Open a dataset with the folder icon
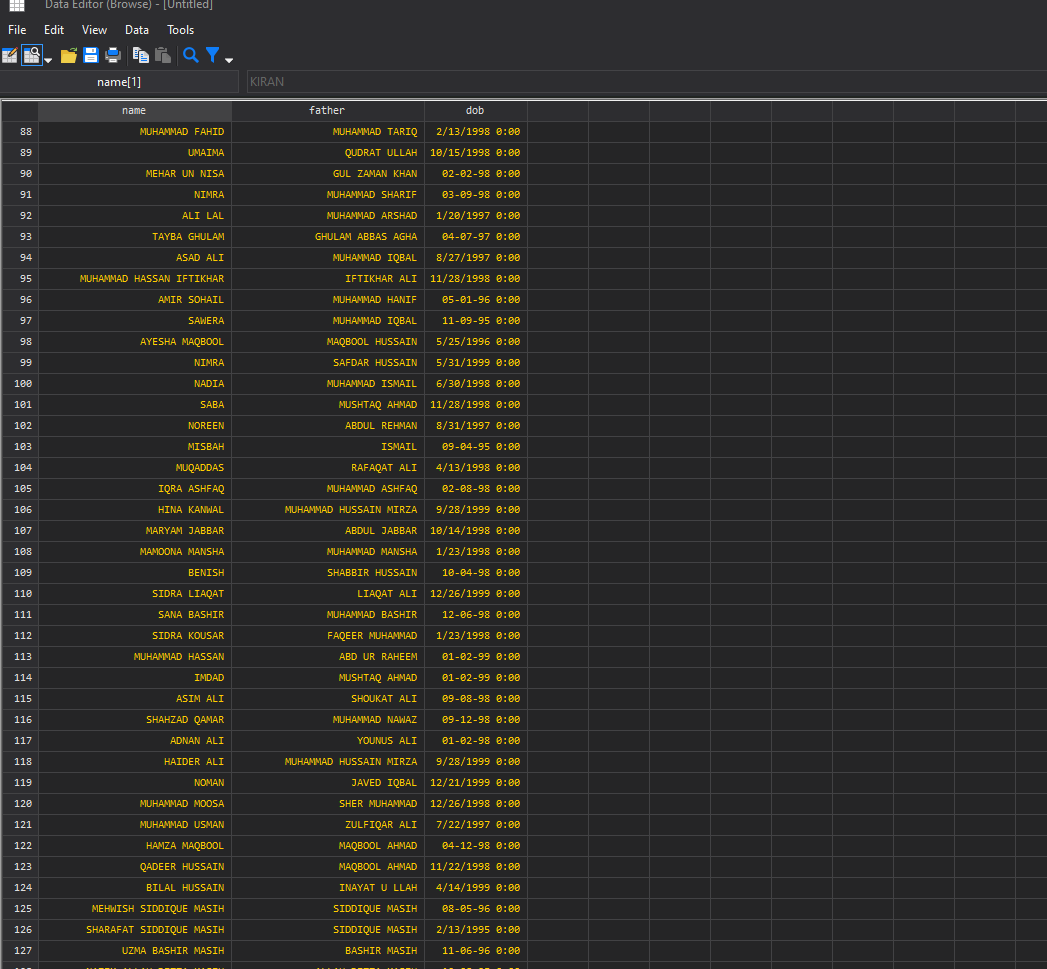The image size is (1047, 969). coord(69,55)
